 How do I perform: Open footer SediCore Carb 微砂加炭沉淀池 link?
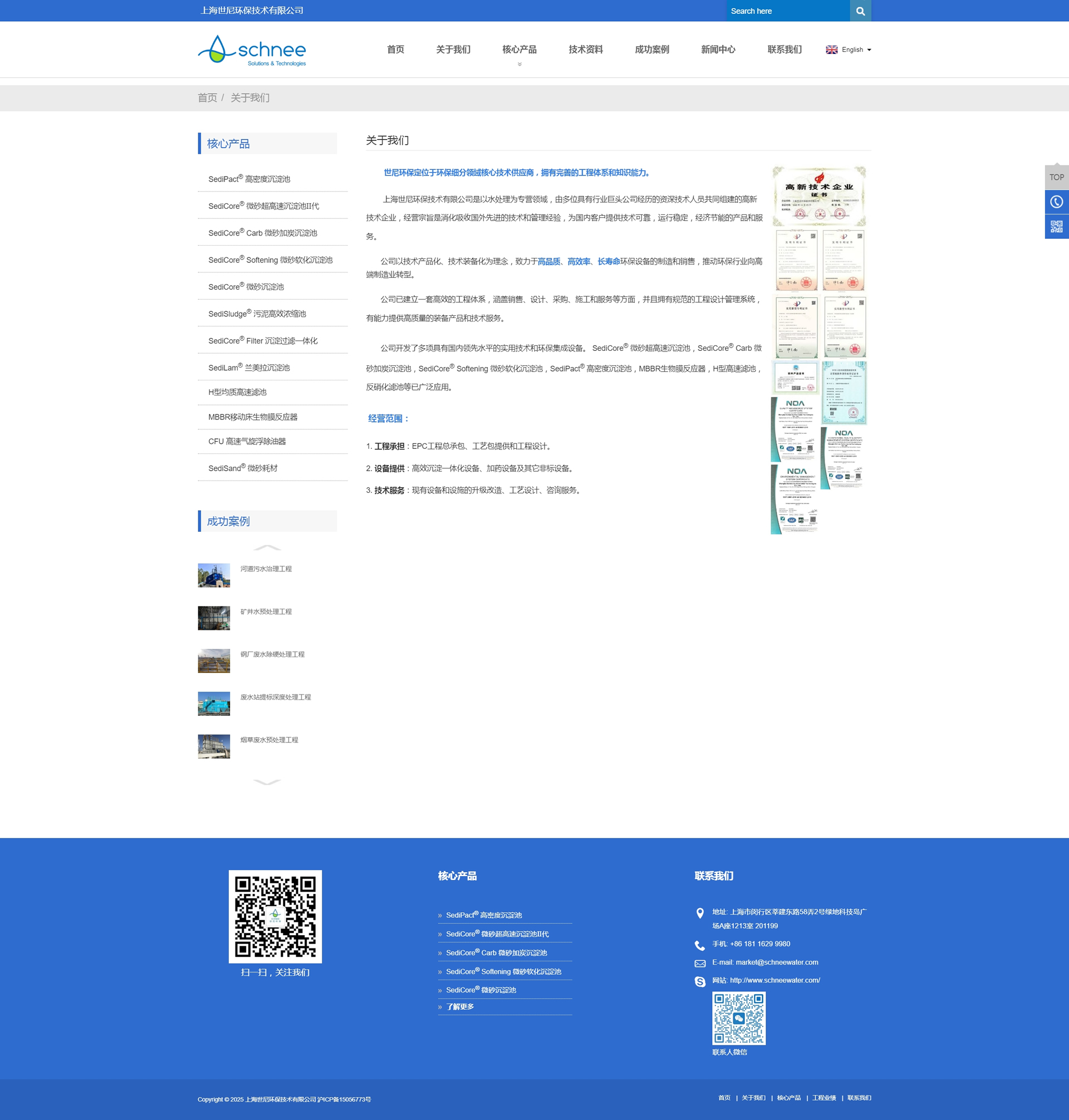[496, 952]
